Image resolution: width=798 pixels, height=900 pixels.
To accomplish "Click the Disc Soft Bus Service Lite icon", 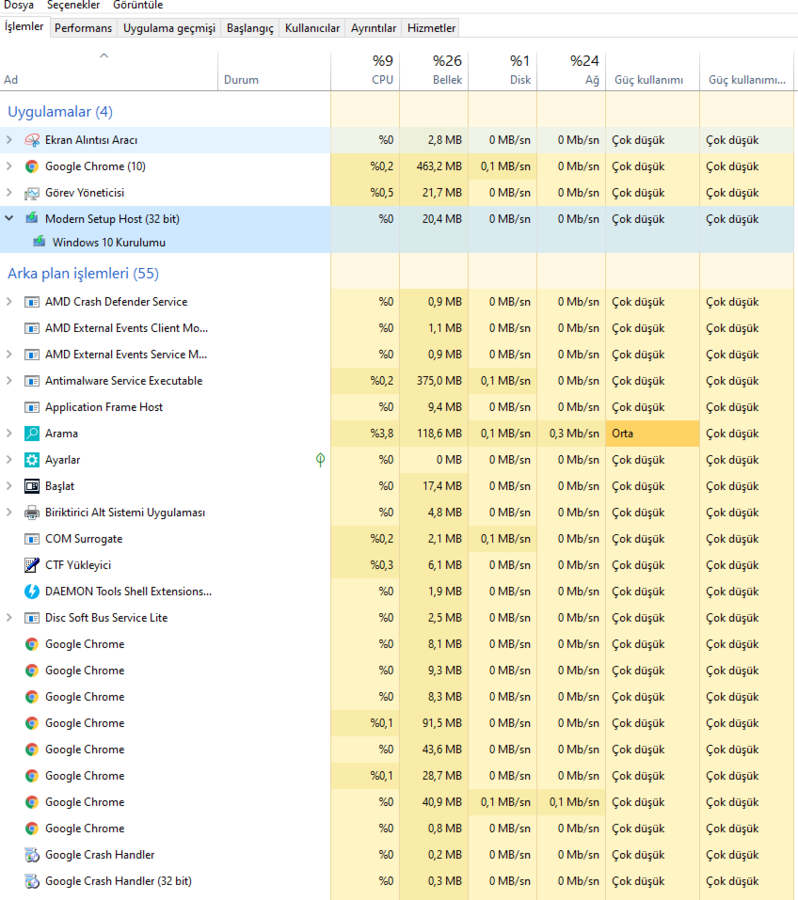I will tap(32, 618).
